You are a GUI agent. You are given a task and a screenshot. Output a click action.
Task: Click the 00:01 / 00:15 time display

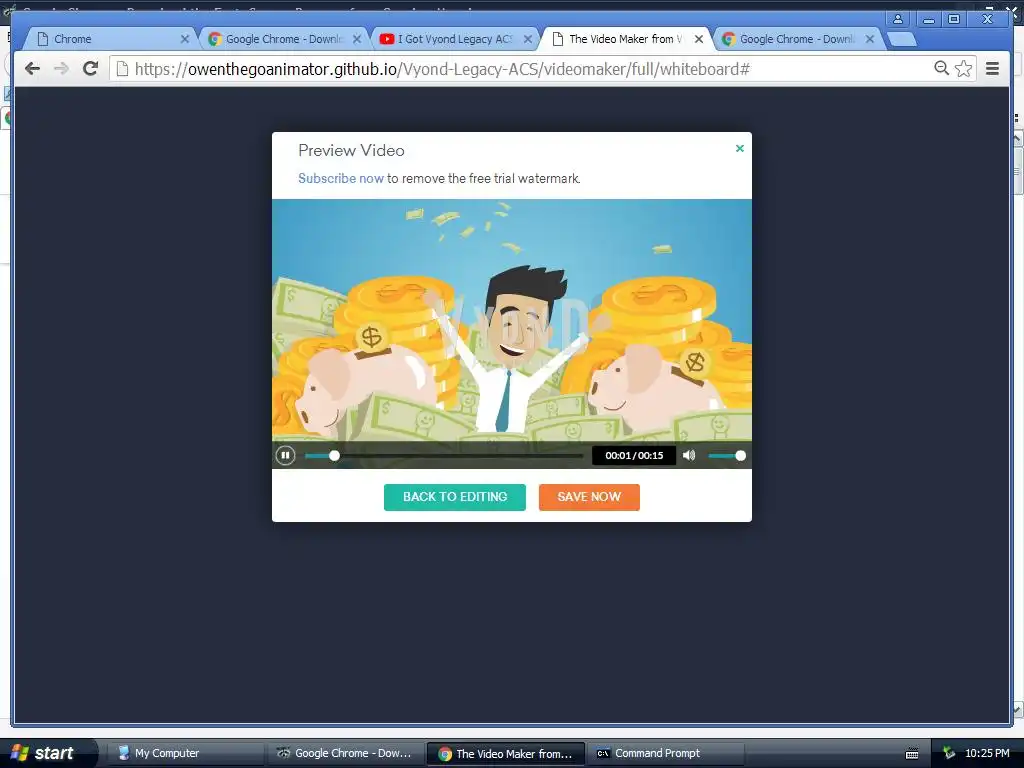634,455
